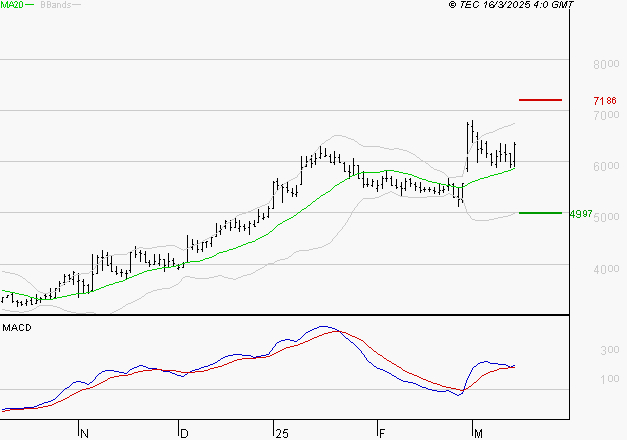Click the BBands legend label
Image resolution: width=627 pixels, height=440 pixels.
56,5
